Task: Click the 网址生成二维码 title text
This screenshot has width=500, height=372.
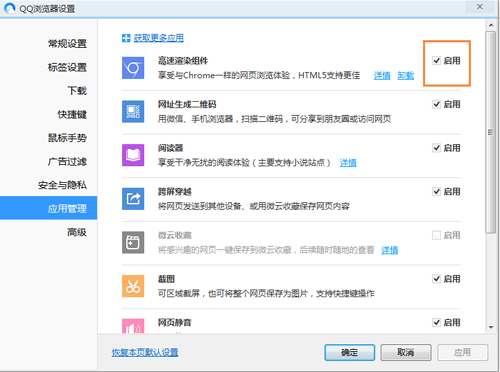Action: (x=187, y=104)
